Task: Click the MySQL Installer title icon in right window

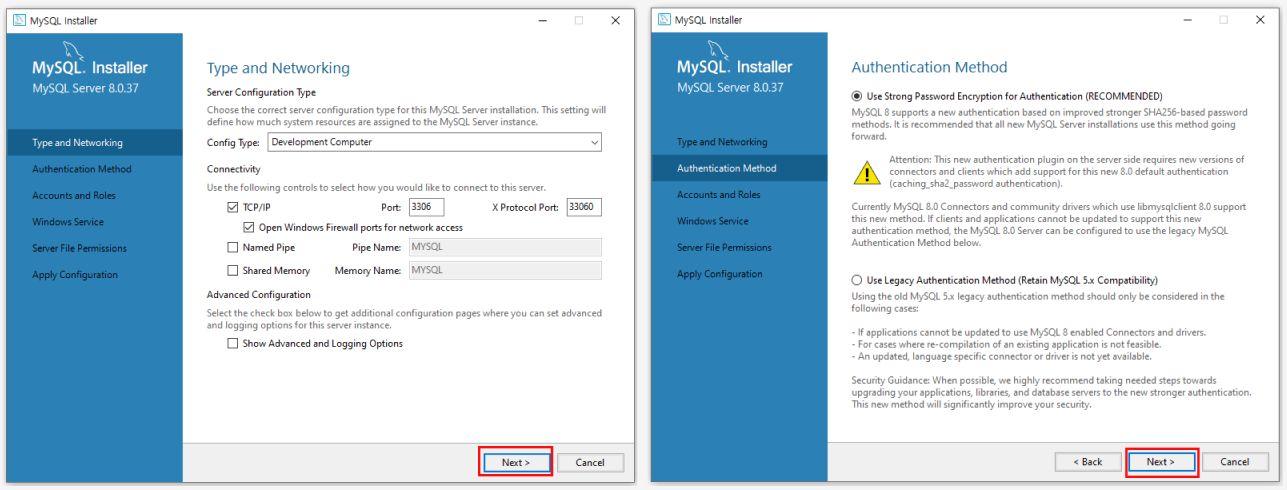Action: click(664, 20)
